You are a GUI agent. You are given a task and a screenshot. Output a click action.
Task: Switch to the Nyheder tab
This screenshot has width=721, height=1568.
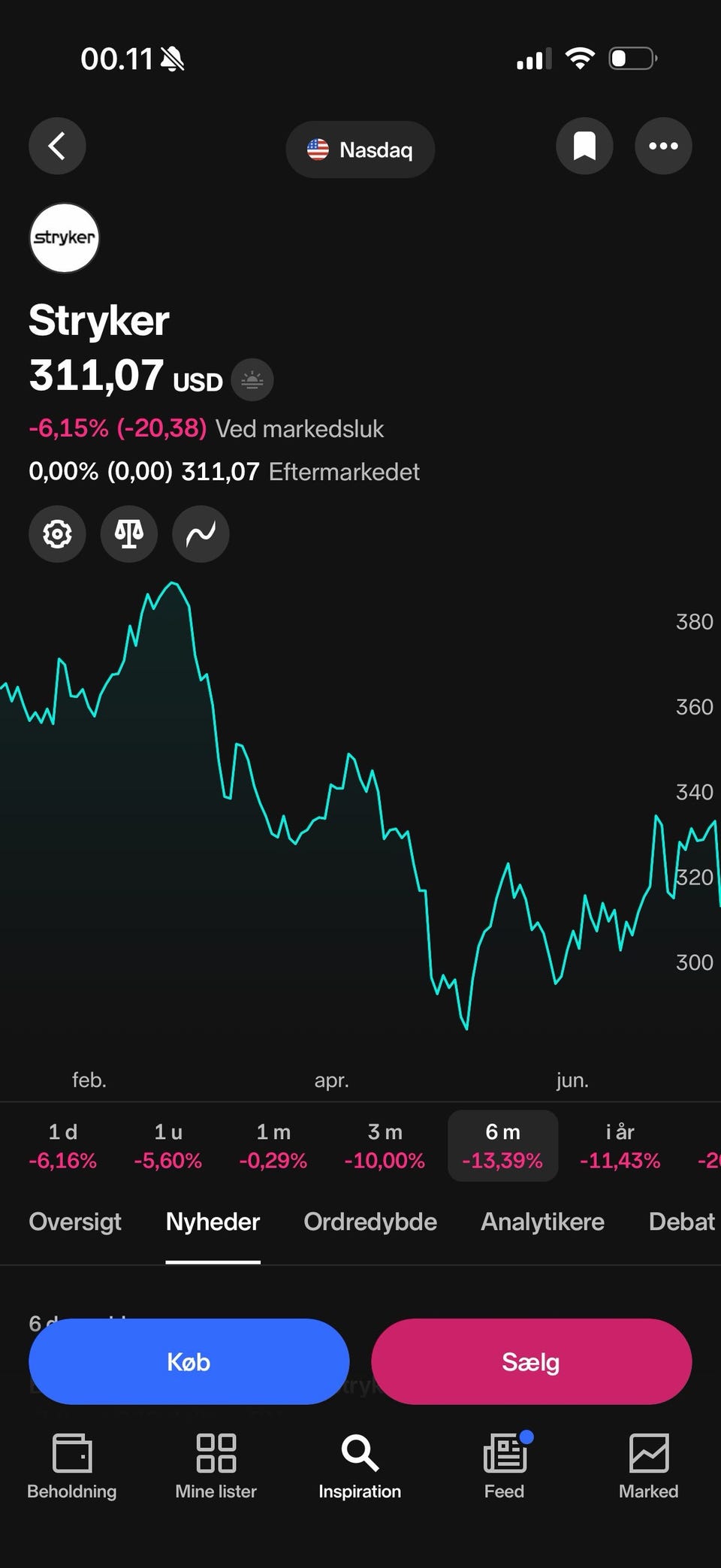[x=213, y=1222]
